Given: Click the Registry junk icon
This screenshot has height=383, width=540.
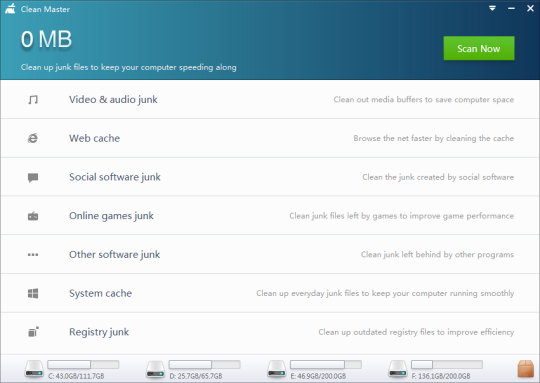Looking at the screenshot, I should [x=33, y=332].
